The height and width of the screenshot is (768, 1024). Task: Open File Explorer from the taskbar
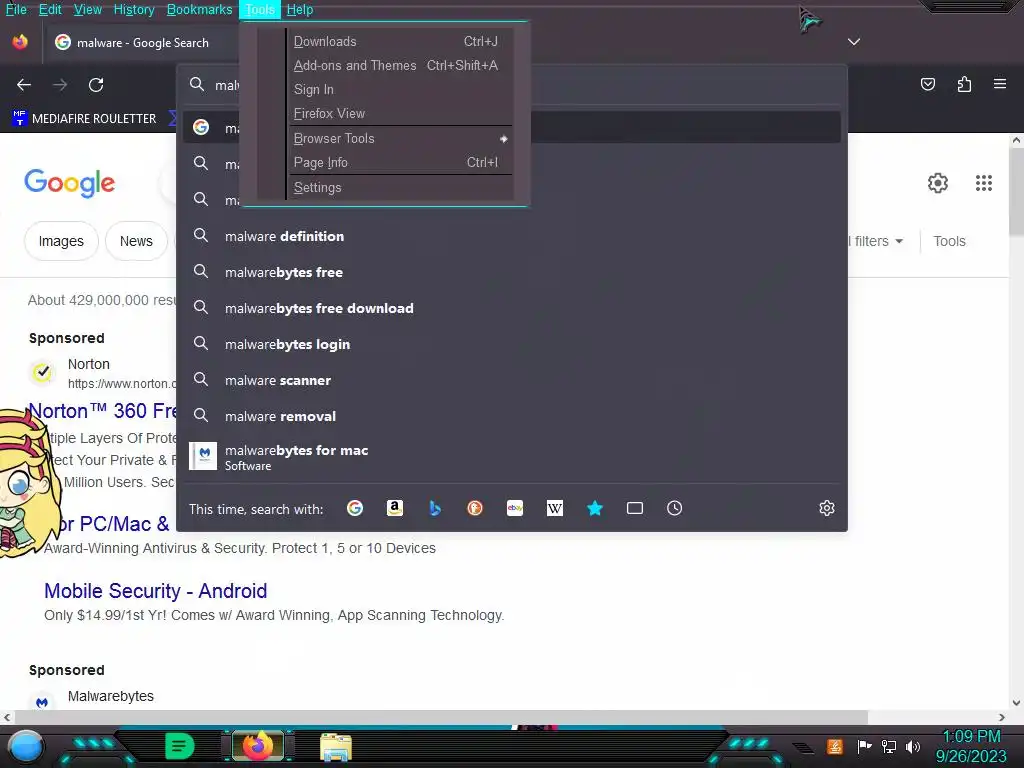coord(336,746)
